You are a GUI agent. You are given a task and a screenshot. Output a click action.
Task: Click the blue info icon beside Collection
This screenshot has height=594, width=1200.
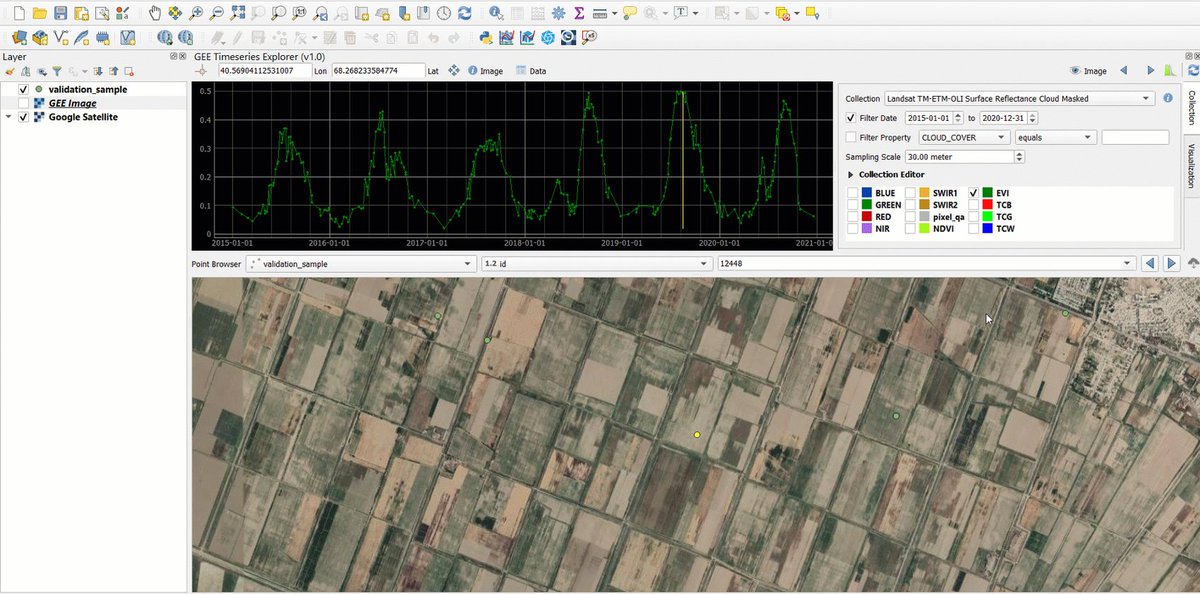[1167, 98]
